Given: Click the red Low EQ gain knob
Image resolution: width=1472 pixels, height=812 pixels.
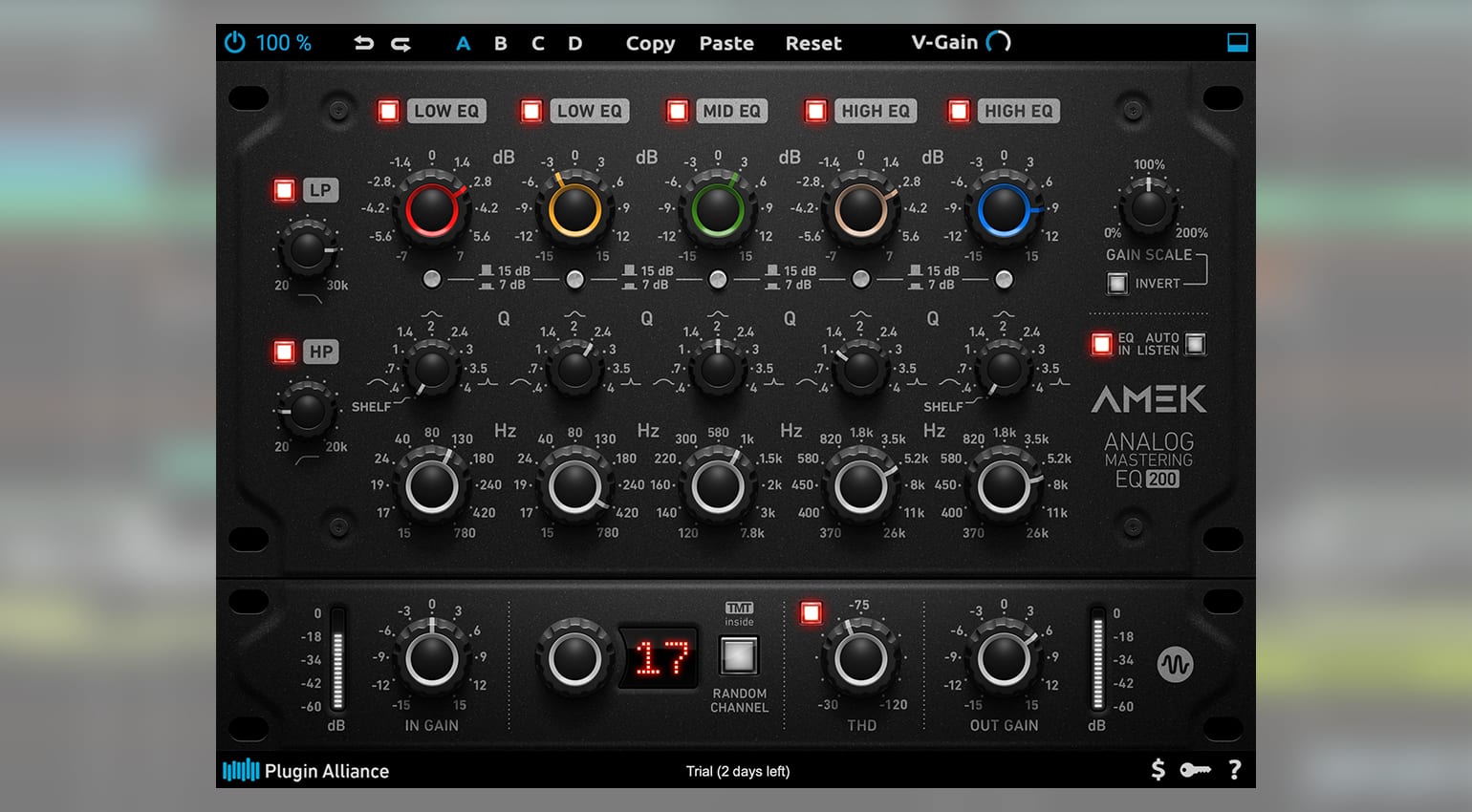Looking at the screenshot, I should [x=431, y=209].
